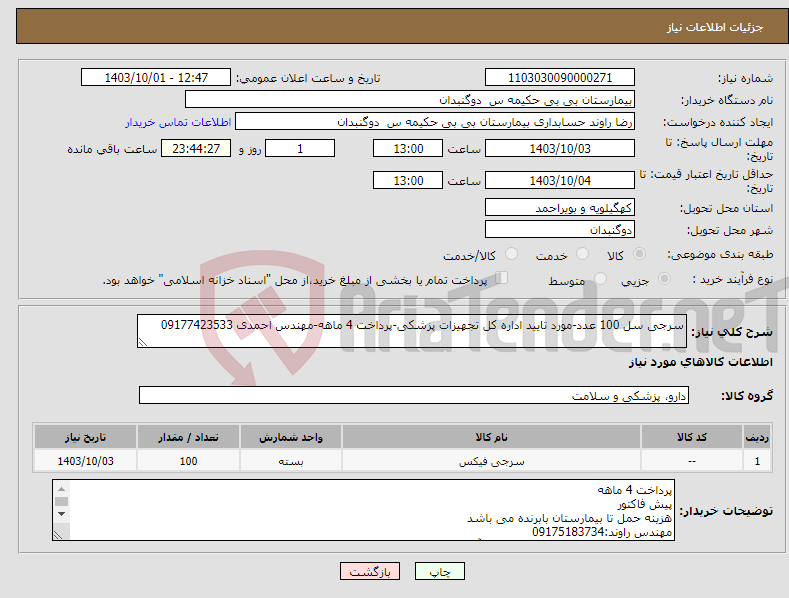Click the شماره نیاز field 1103030090000271
The image size is (789, 598).
(x=560, y=78)
